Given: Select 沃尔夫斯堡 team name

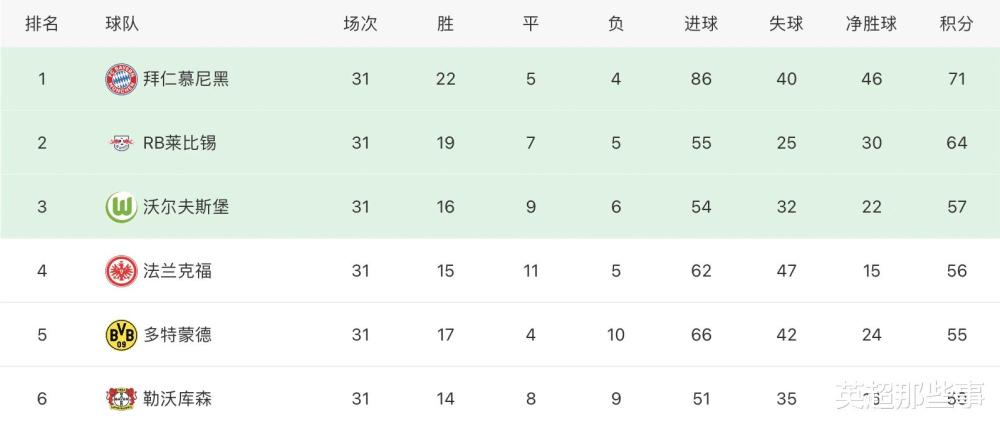Looking at the screenshot, I should (x=186, y=207).
